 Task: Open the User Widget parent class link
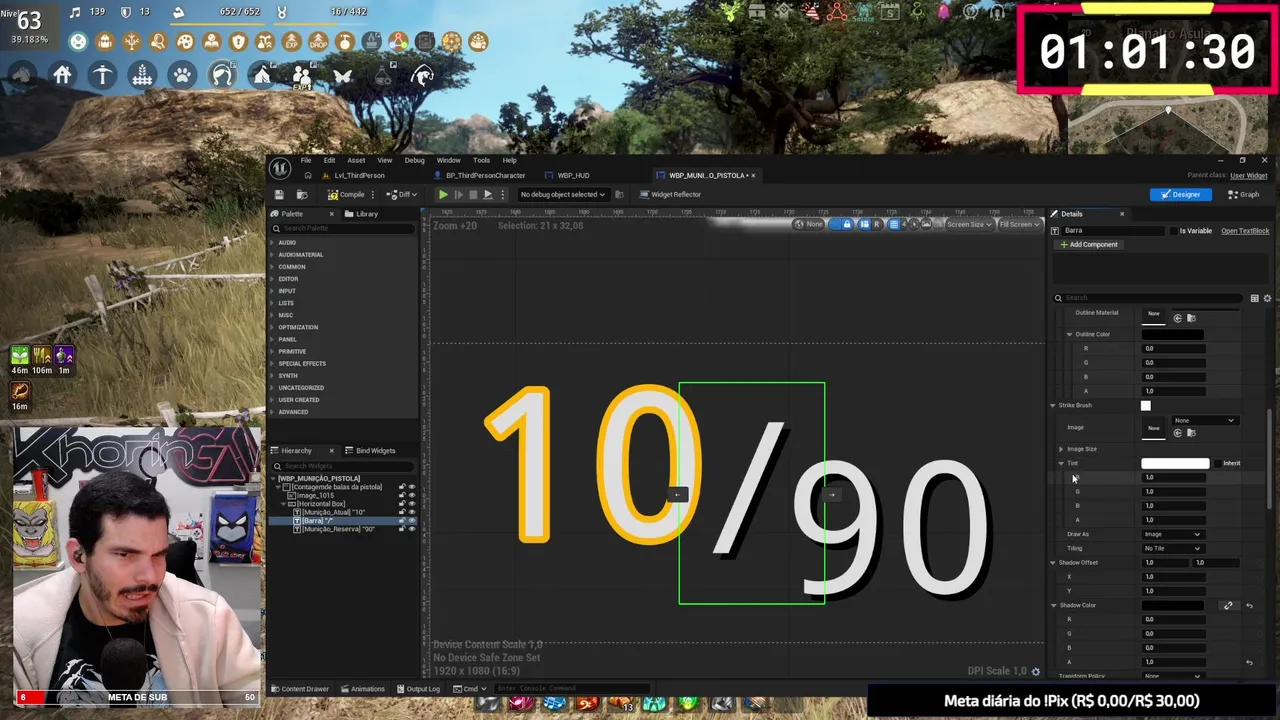[x=1249, y=176]
